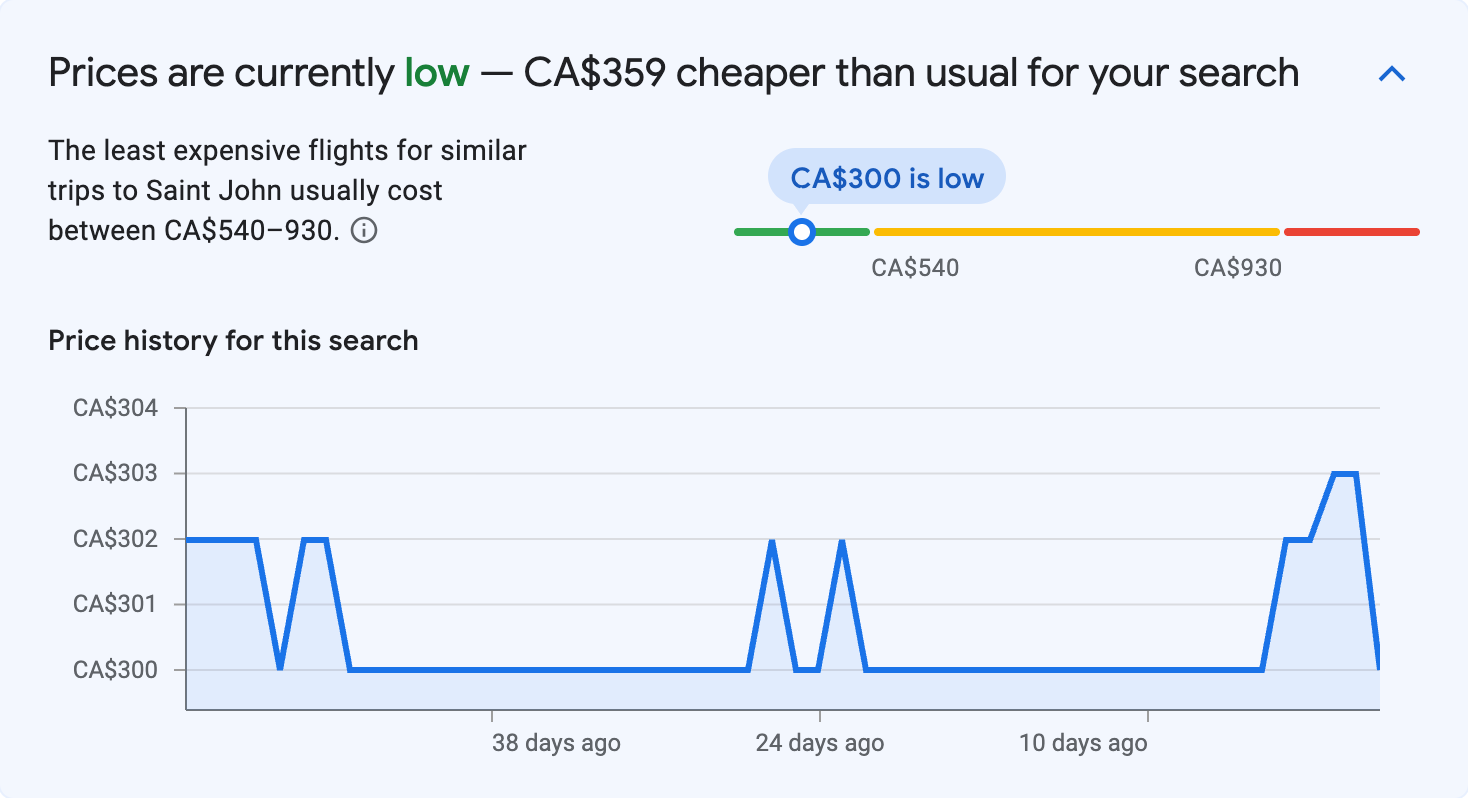Click the CA$540 label under the range bar
The width and height of the screenshot is (1468, 798).
pos(915,268)
